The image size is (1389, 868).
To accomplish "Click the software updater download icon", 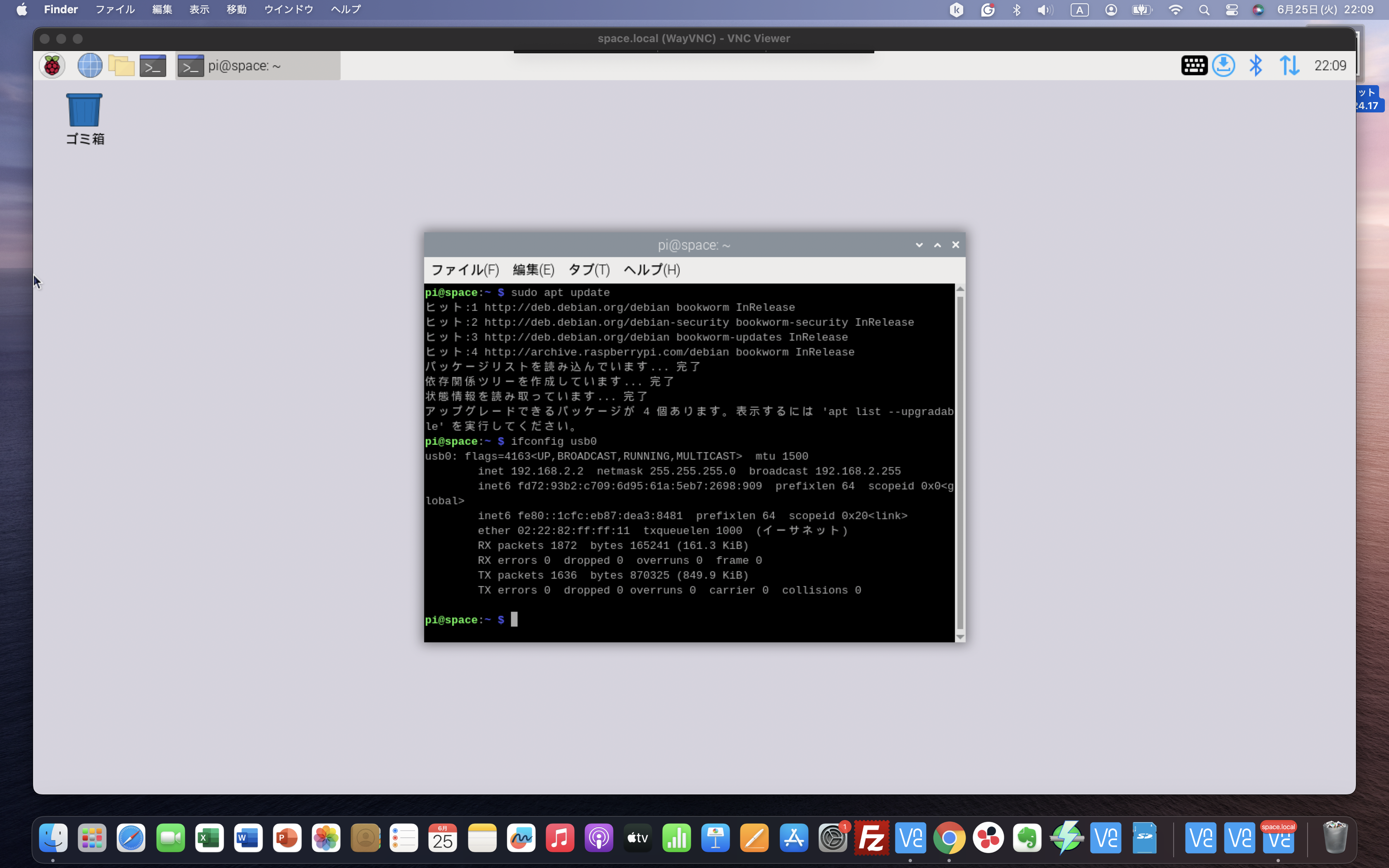I will coord(1224,65).
